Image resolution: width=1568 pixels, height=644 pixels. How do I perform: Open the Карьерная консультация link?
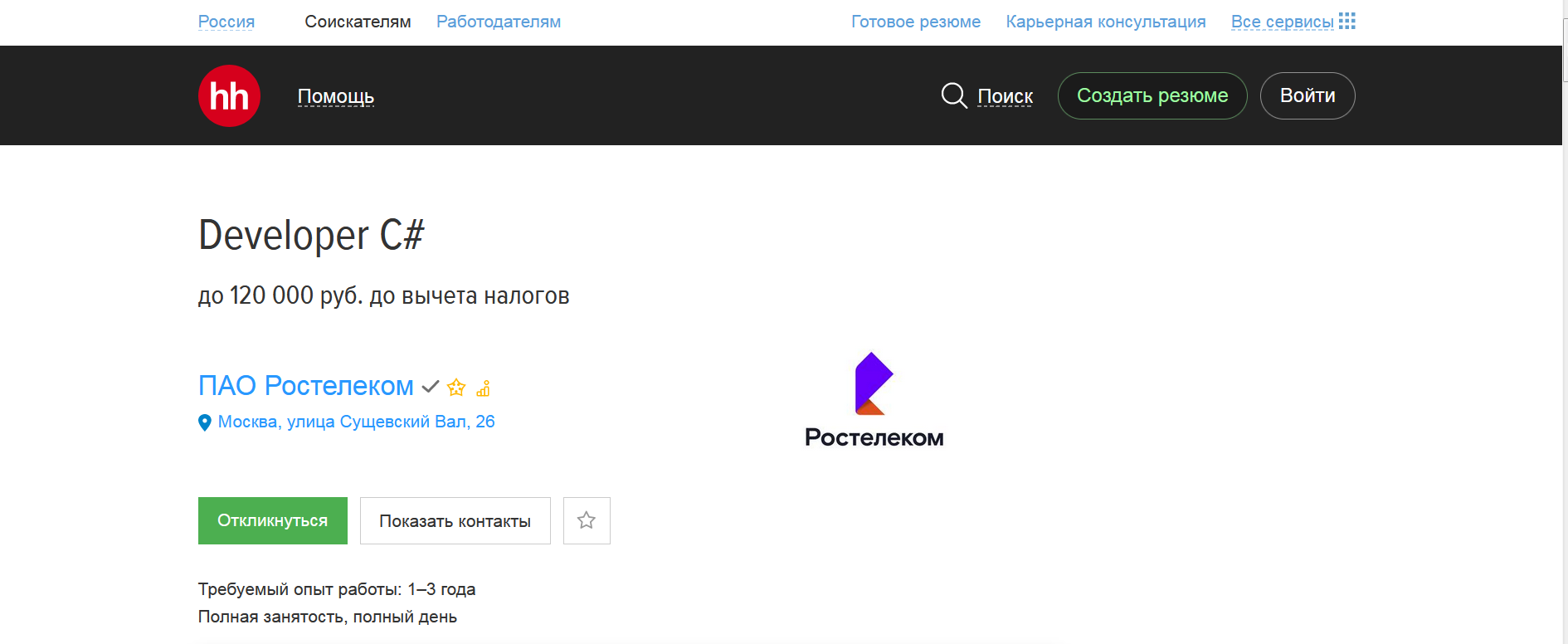pos(1106,22)
